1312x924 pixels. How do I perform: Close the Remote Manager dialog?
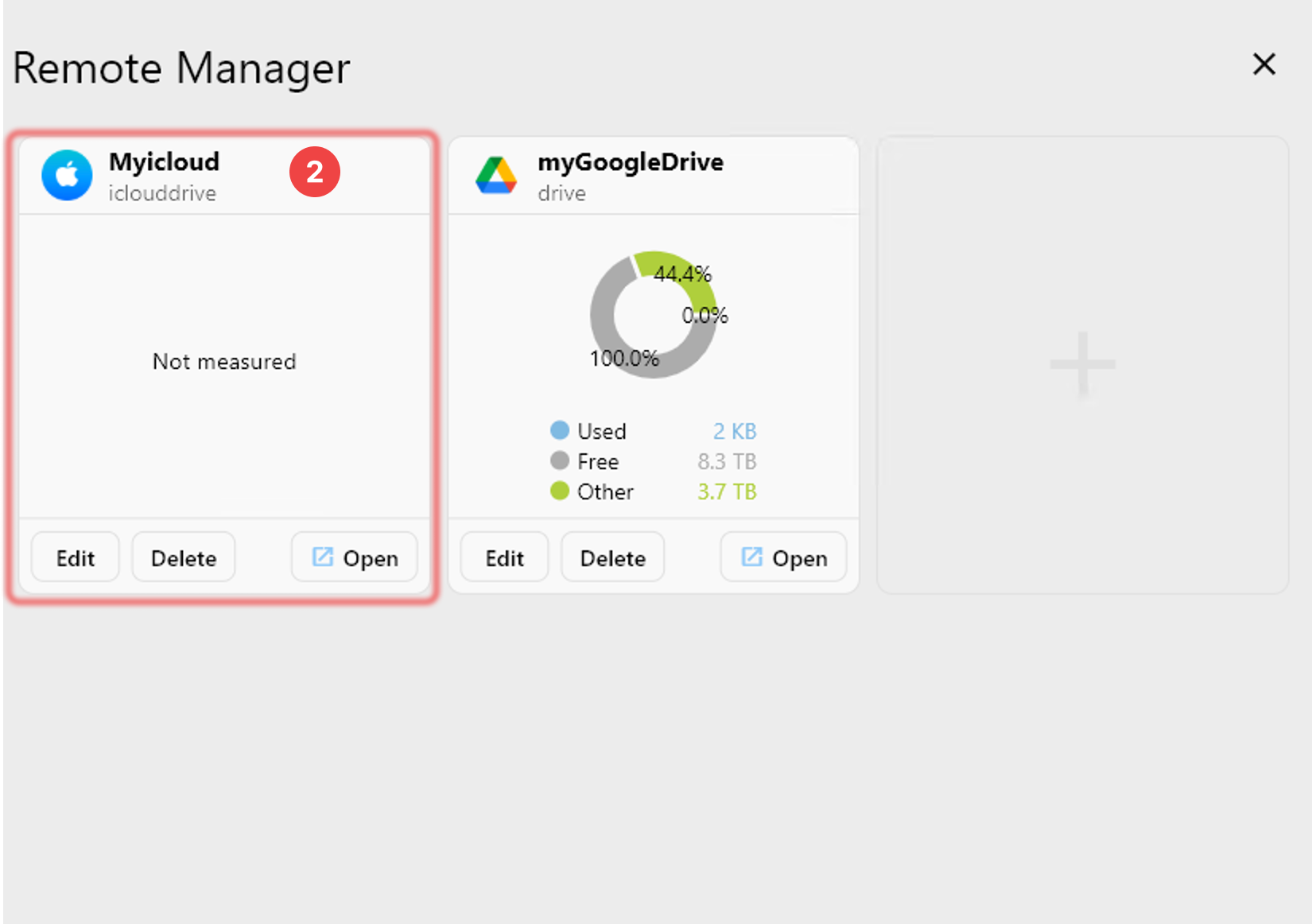1263,64
